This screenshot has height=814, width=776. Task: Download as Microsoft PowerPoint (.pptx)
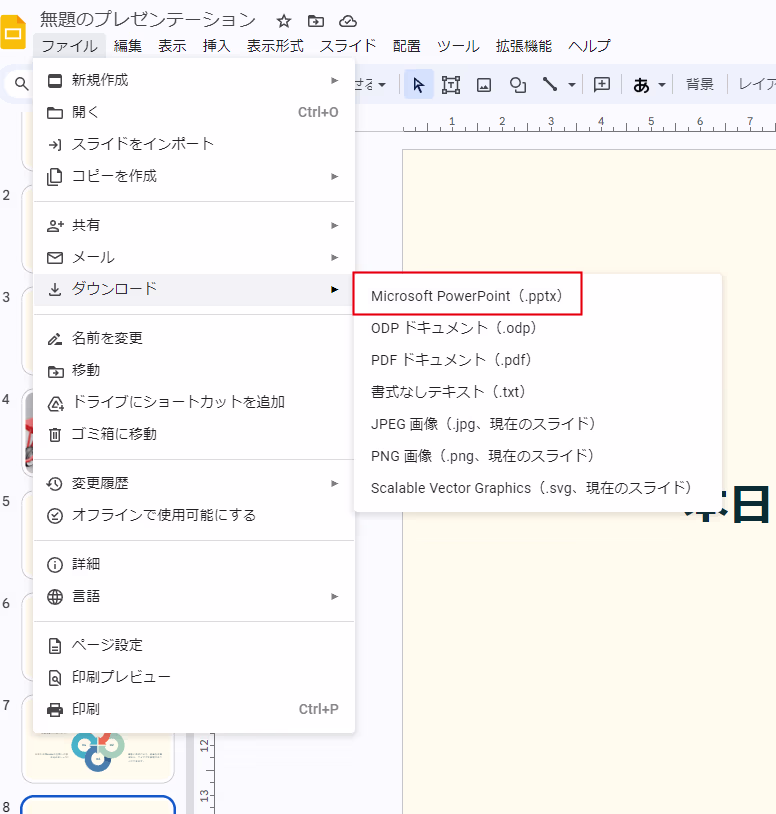point(538,296)
